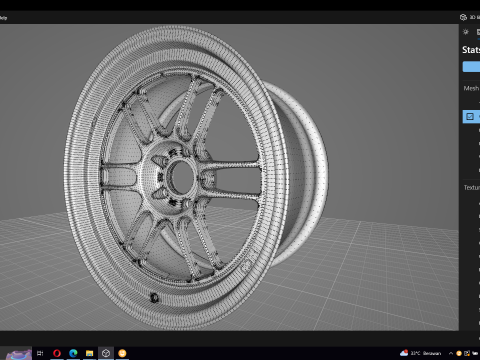Open the Environment and lighting sun tab
480x360 pixels.
466,32
